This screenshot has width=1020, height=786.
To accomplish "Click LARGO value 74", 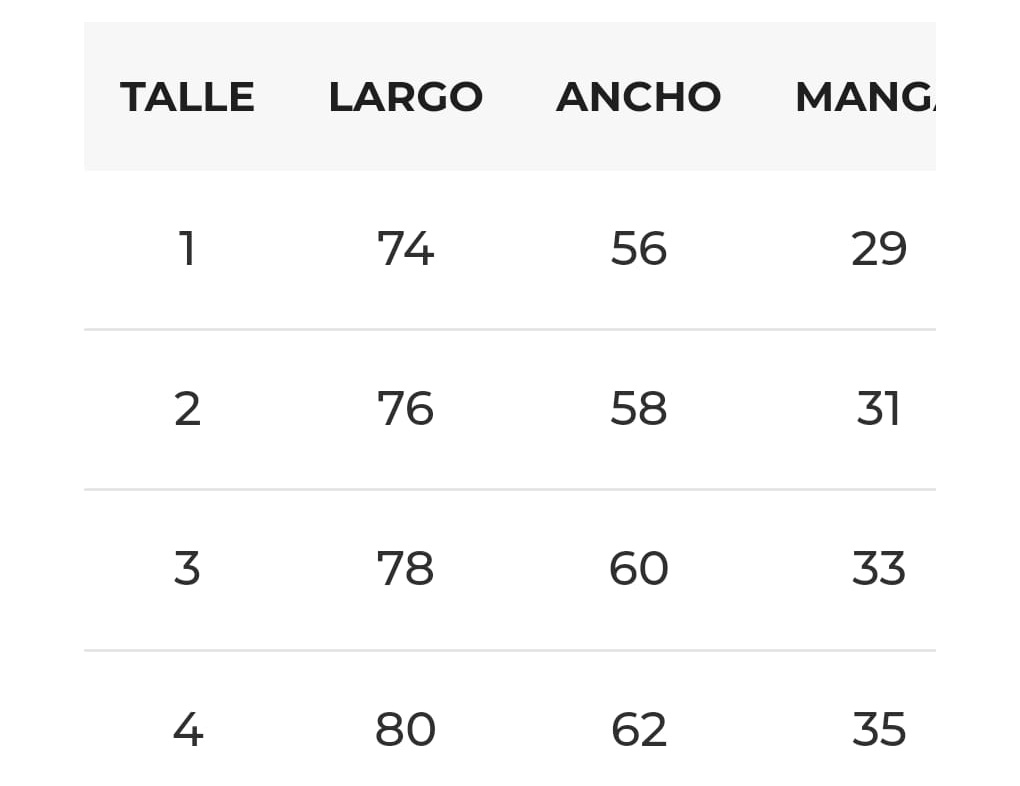I will [405, 249].
